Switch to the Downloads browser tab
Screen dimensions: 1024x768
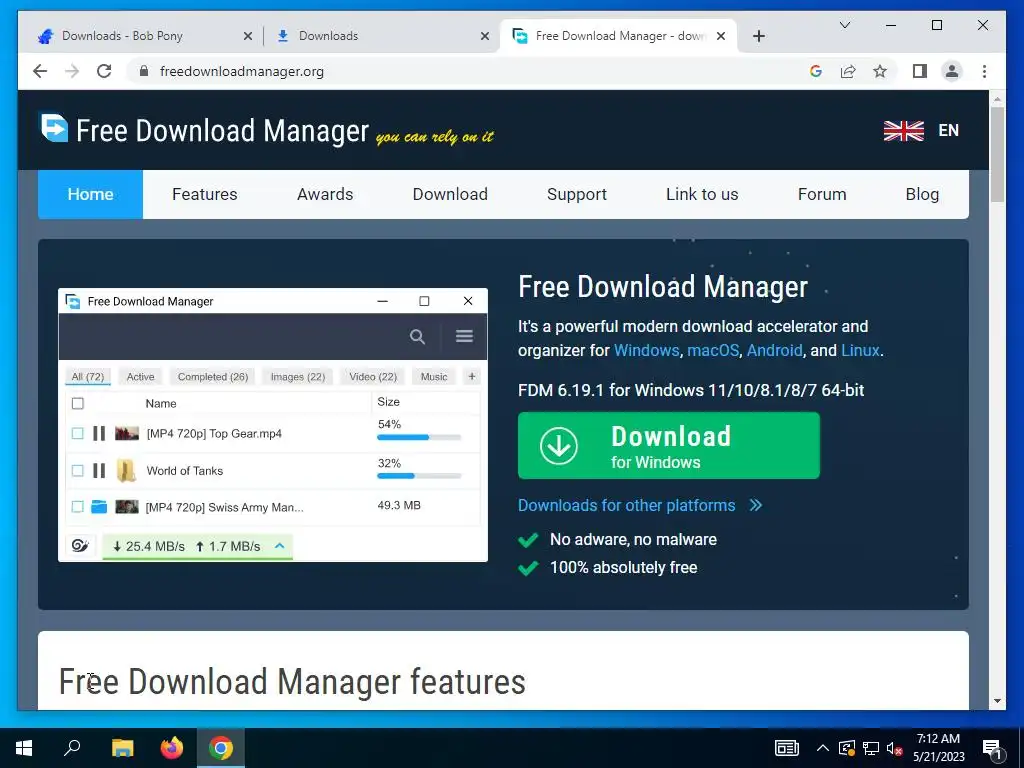tap(382, 36)
